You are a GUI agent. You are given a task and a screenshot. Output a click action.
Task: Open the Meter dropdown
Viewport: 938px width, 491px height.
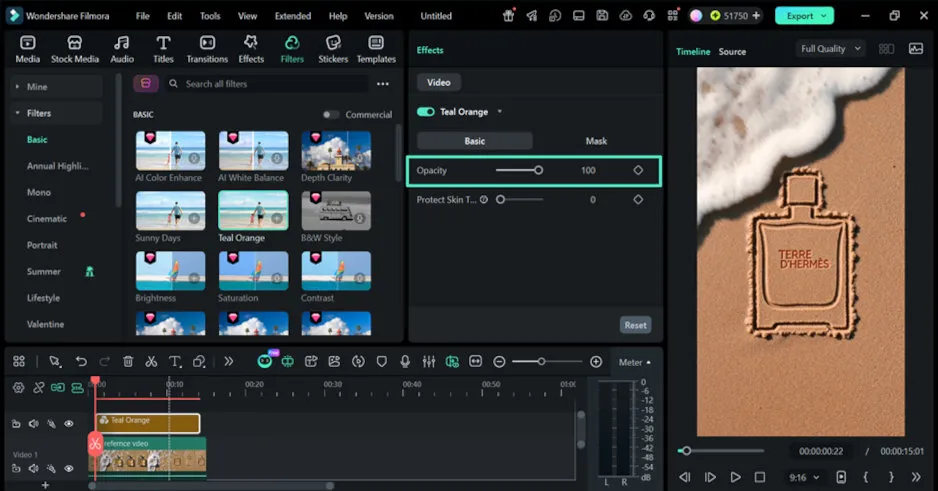(634, 362)
